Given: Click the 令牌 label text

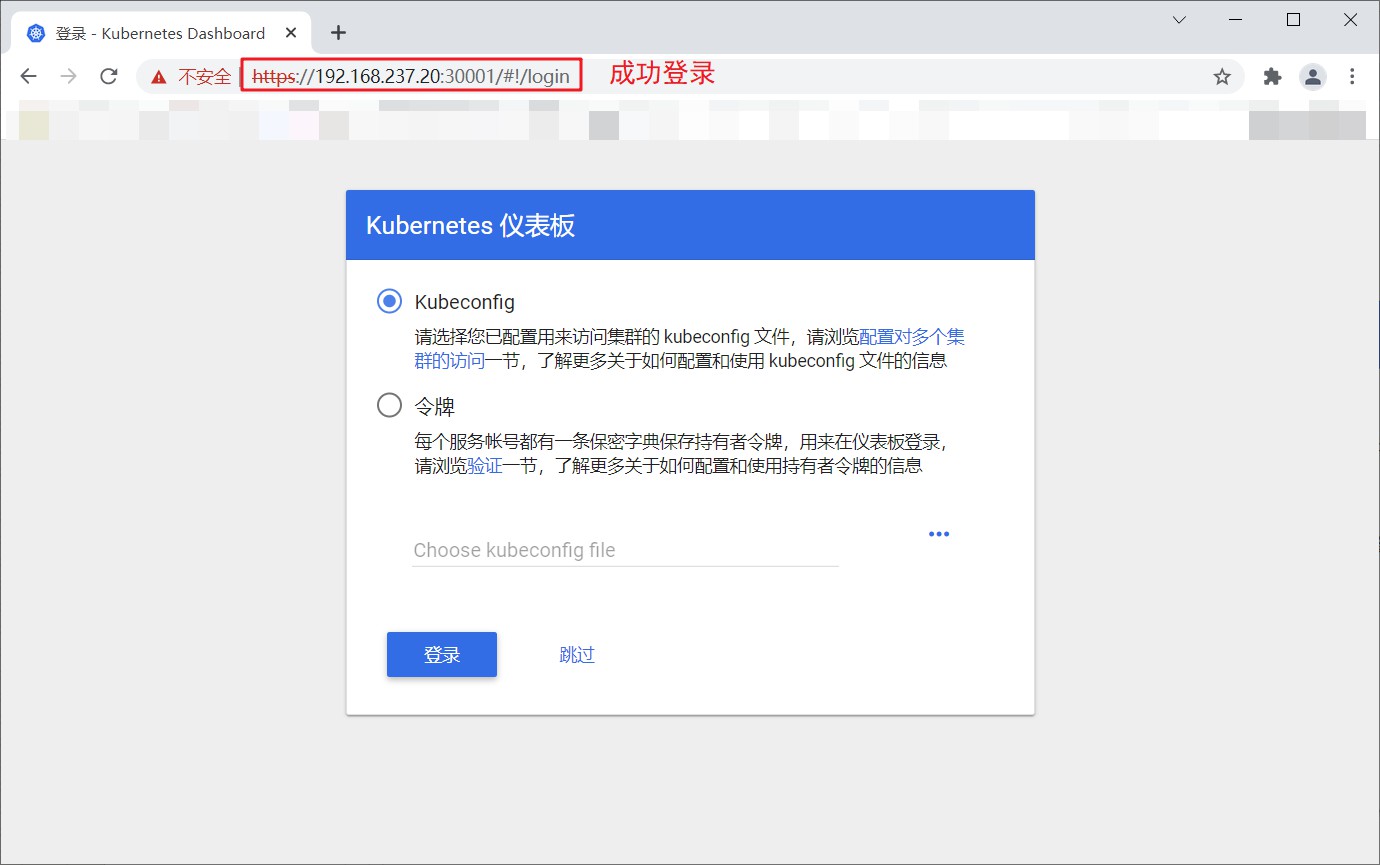Looking at the screenshot, I should (x=434, y=407).
